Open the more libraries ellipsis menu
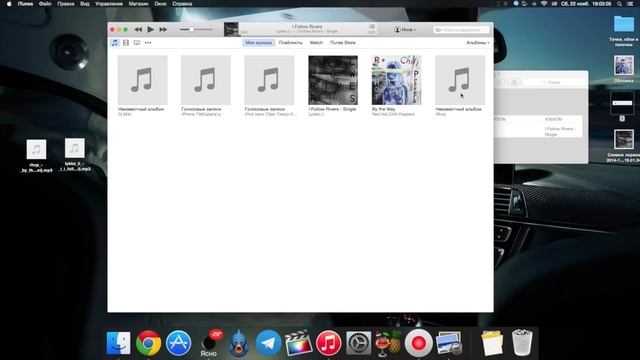 click(x=148, y=42)
